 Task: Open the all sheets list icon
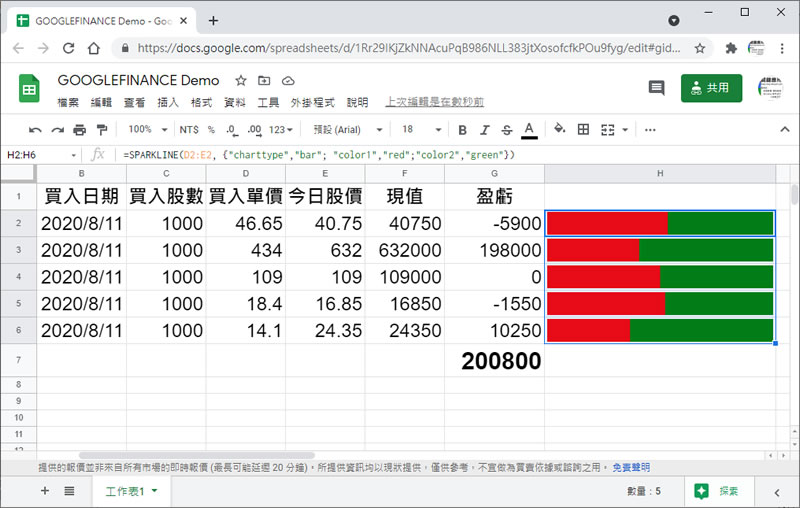coord(69,491)
